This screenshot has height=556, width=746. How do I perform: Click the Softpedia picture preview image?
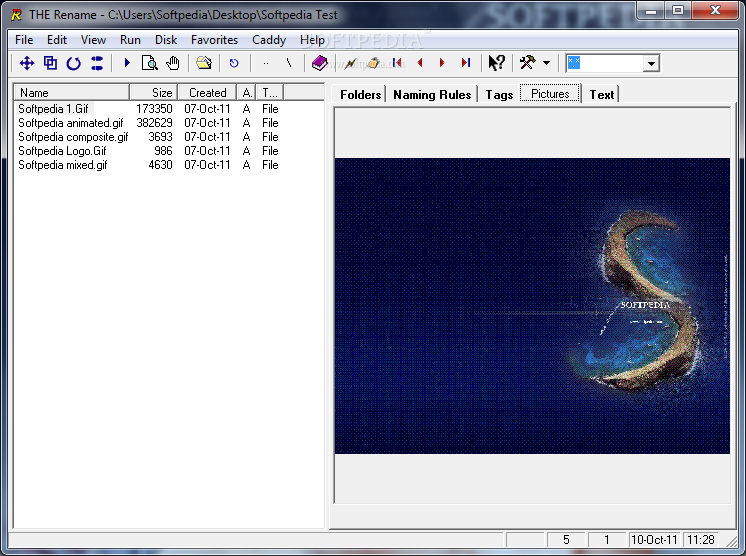click(x=532, y=306)
